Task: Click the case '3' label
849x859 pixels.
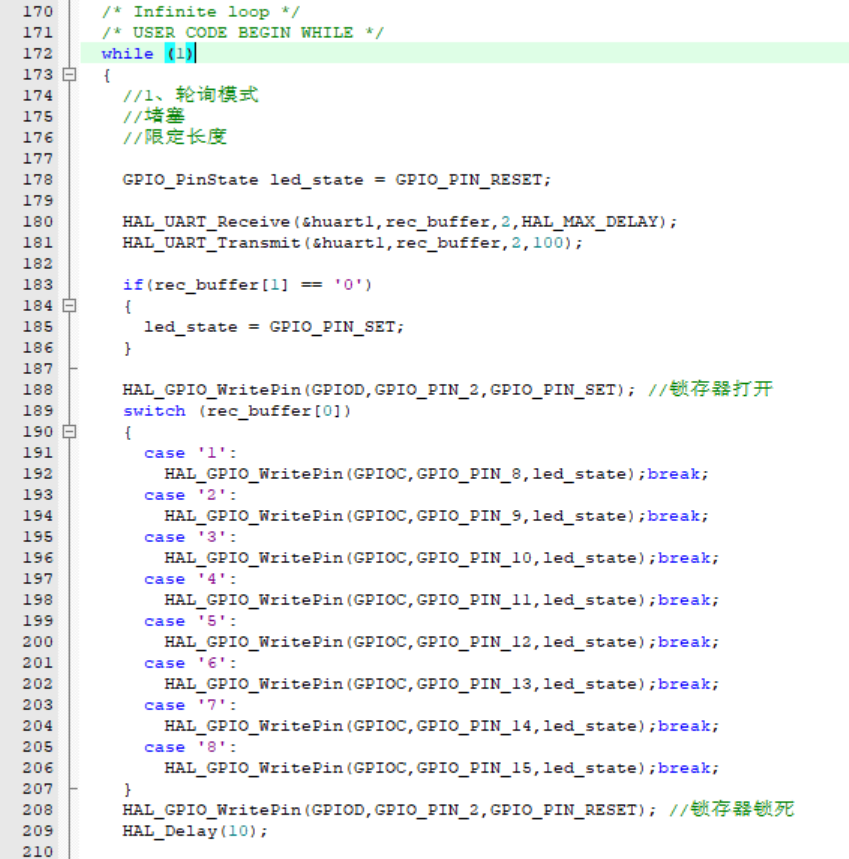Action: click(190, 537)
